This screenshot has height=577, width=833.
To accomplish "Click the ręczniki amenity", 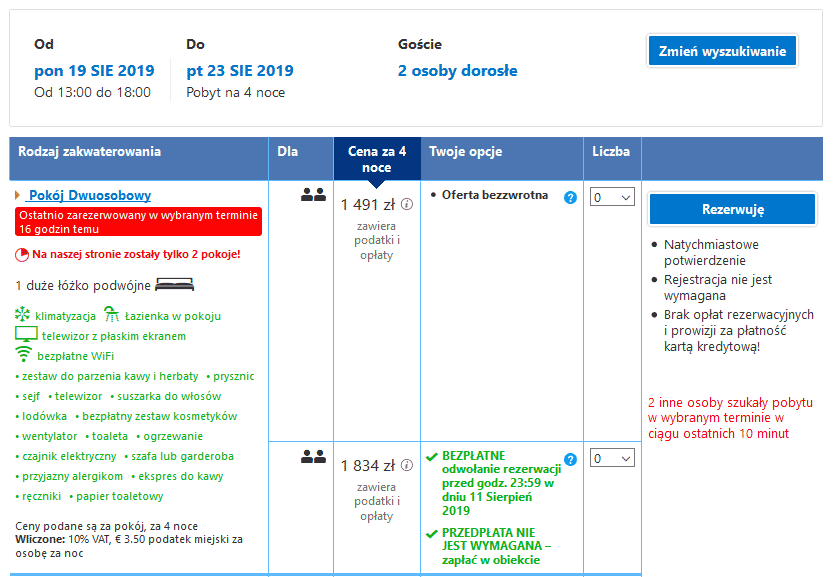I will 41,496.
